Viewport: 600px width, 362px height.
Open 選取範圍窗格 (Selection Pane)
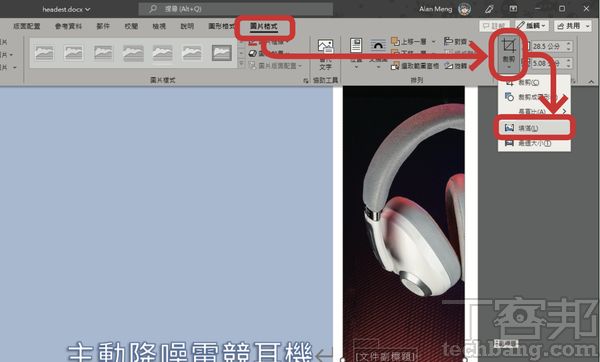coord(415,66)
